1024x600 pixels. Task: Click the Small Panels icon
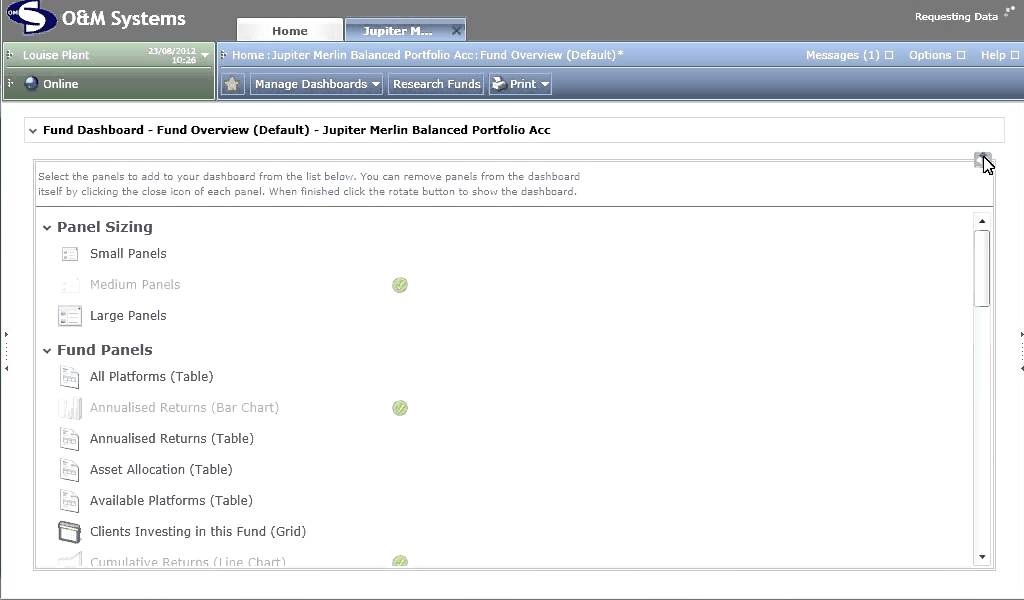pos(69,254)
